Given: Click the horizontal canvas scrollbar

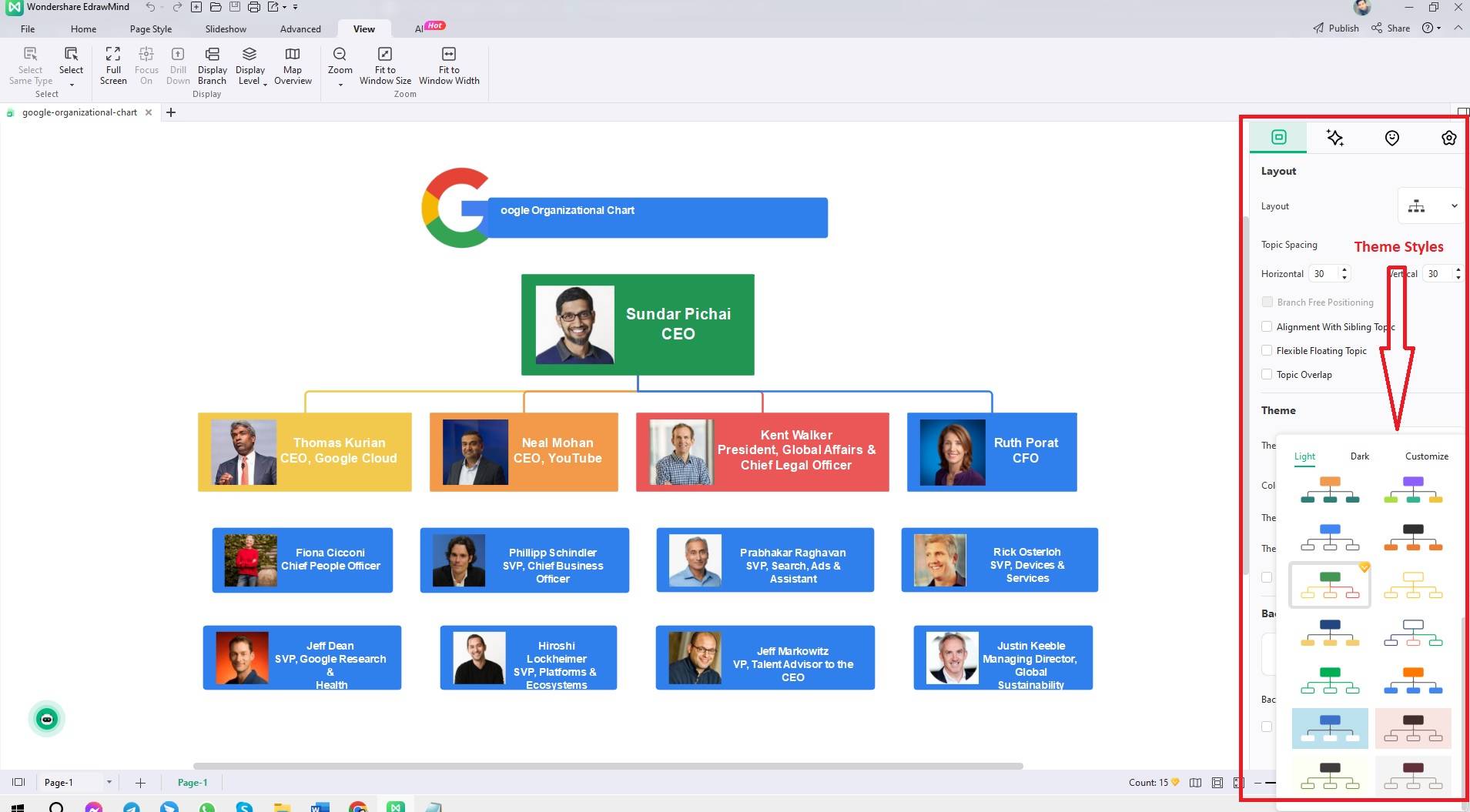Looking at the screenshot, I should click(608, 766).
